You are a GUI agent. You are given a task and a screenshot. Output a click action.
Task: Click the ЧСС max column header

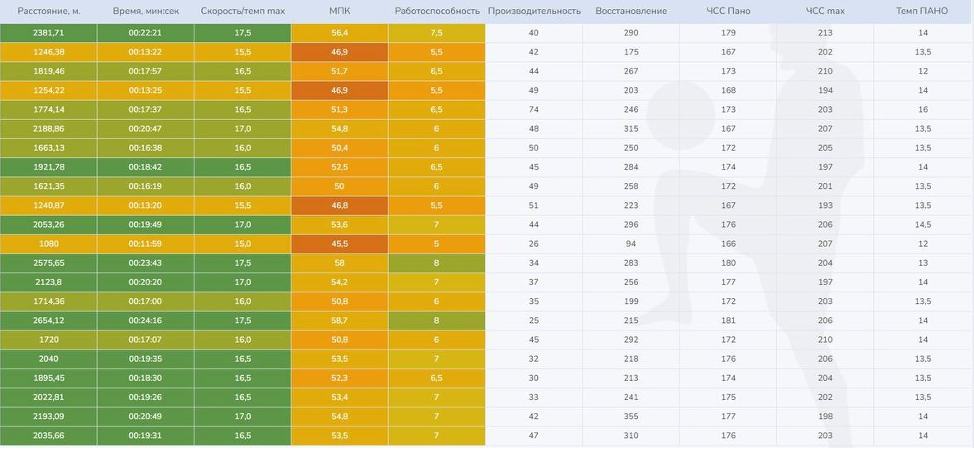pyautogui.click(x=825, y=10)
